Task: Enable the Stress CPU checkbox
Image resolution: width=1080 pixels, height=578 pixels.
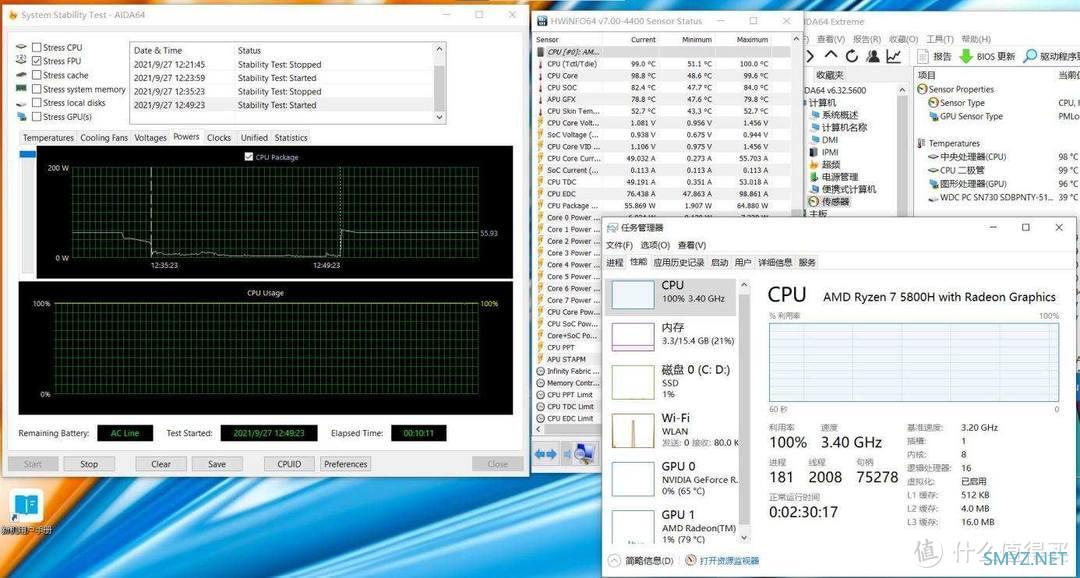Action: pos(37,48)
